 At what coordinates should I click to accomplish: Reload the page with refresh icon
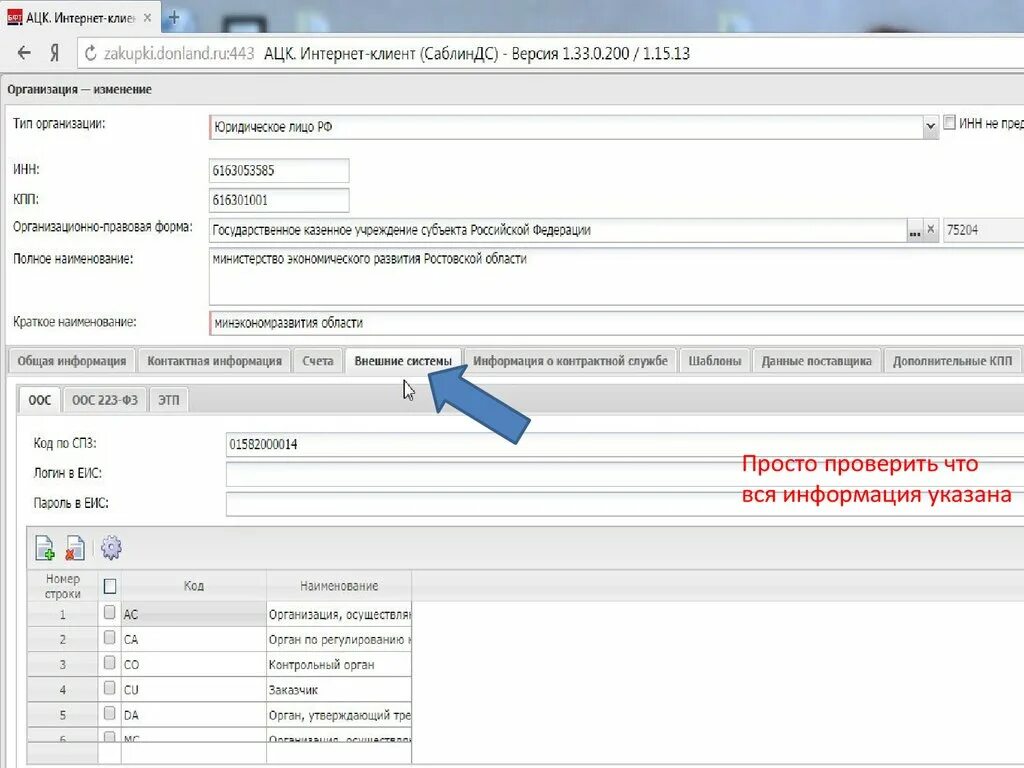[91, 53]
